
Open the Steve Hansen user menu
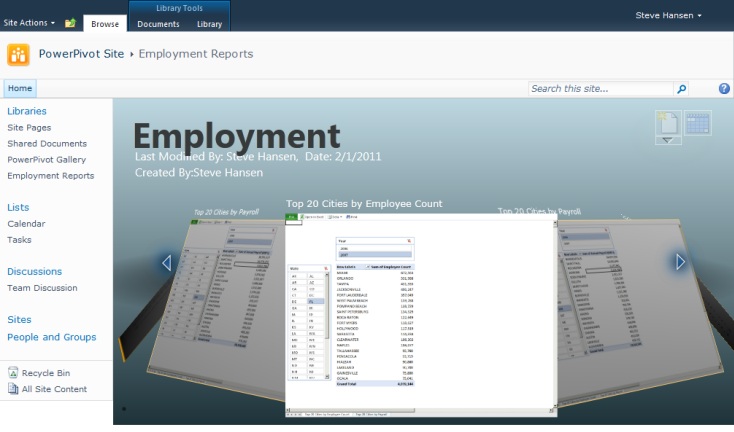tap(668, 15)
